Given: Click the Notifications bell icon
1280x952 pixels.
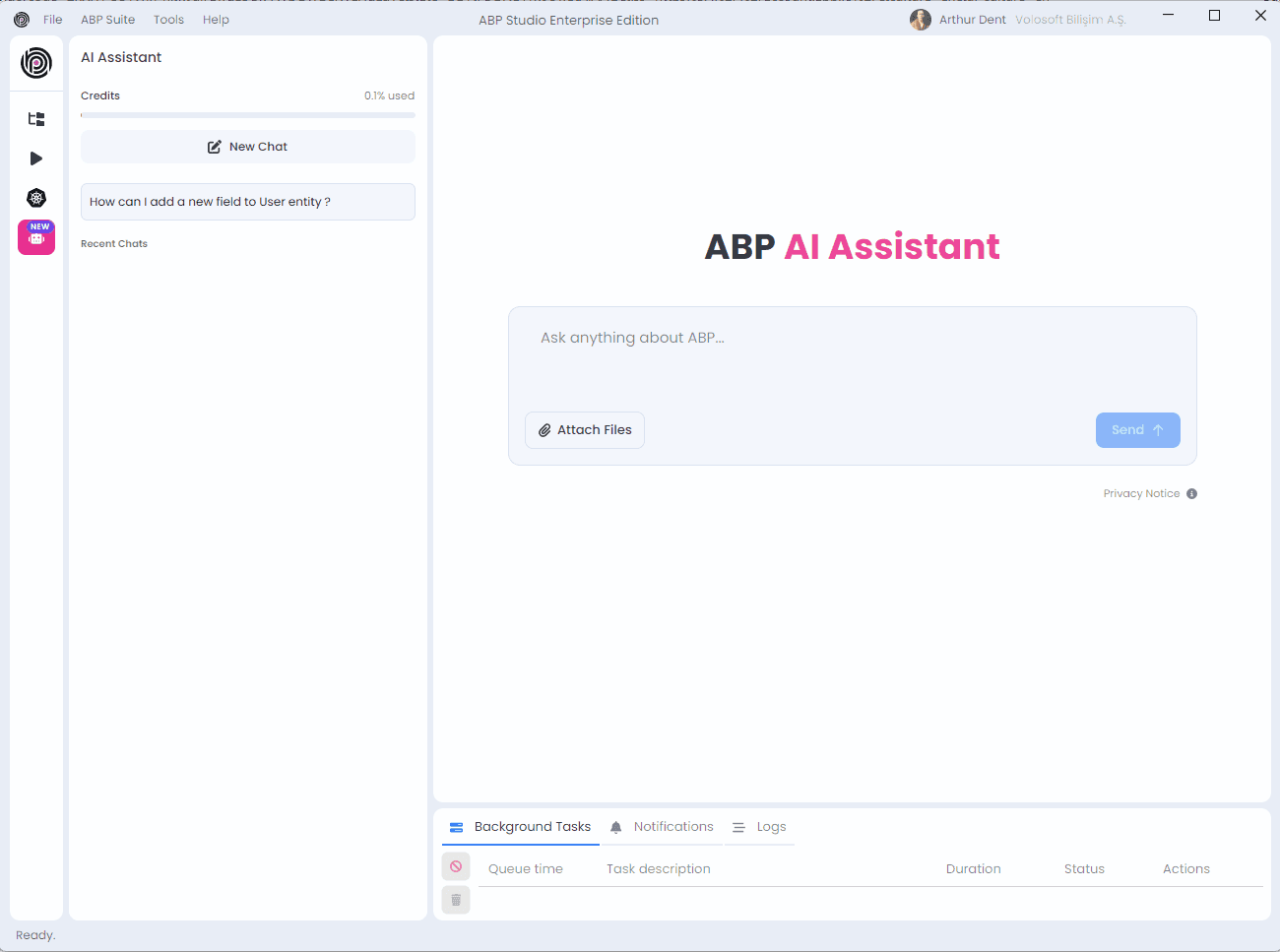Looking at the screenshot, I should [615, 826].
